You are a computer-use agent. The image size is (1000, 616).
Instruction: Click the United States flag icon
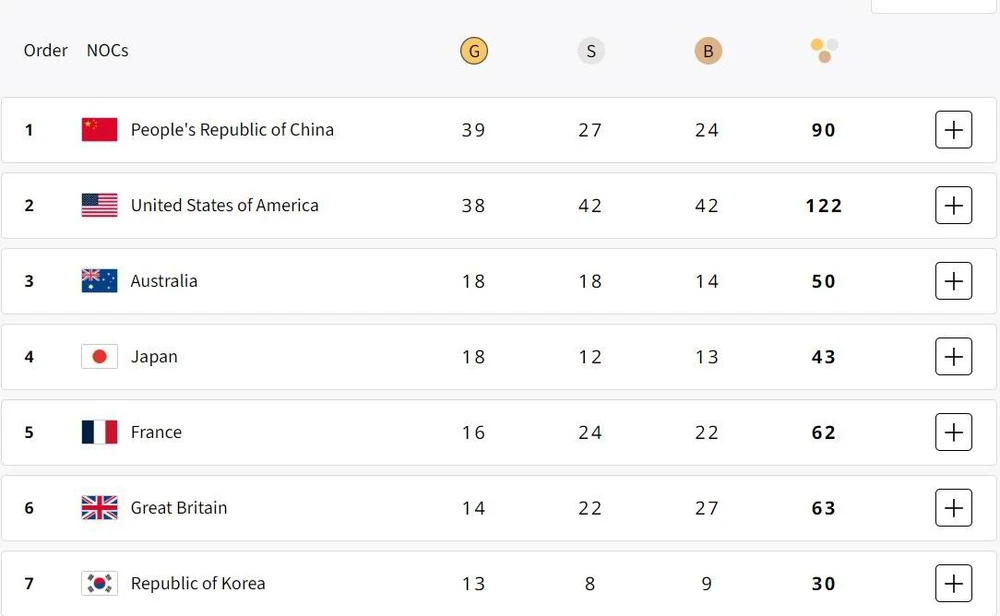click(x=99, y=205)
